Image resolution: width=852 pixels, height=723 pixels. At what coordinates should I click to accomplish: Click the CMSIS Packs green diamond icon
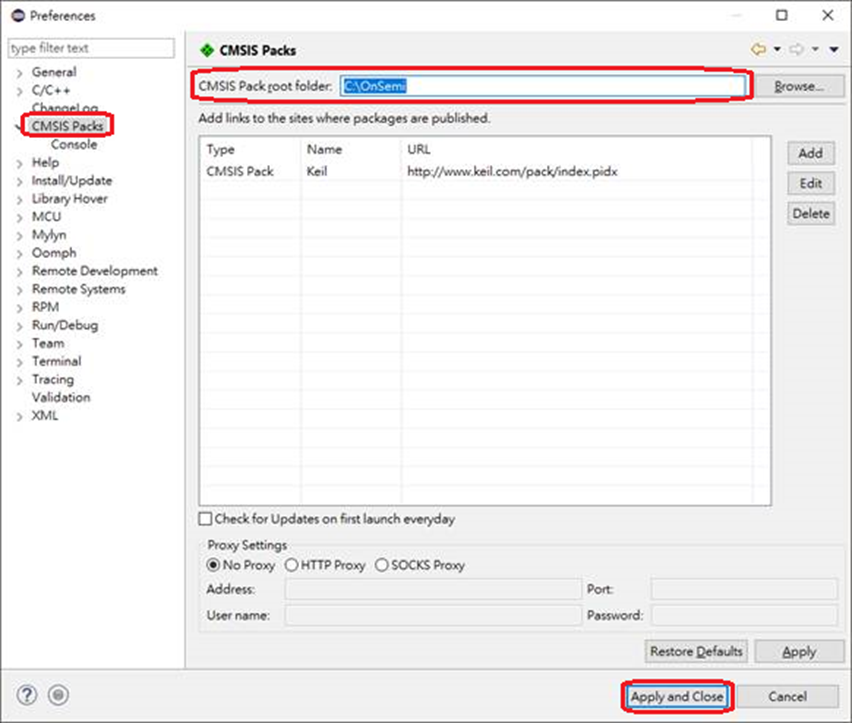[x=207, y=50]
